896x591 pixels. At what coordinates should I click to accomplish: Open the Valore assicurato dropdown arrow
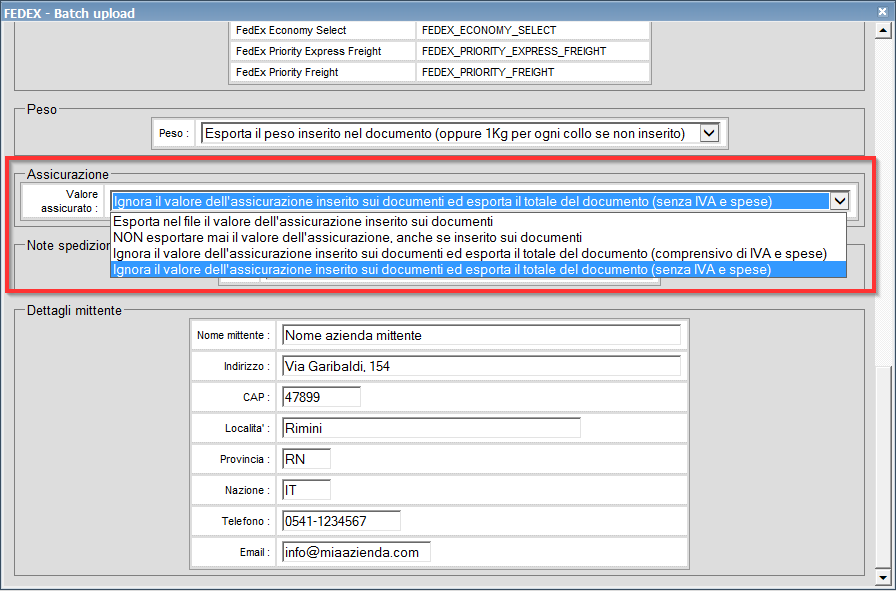[839, 201]
